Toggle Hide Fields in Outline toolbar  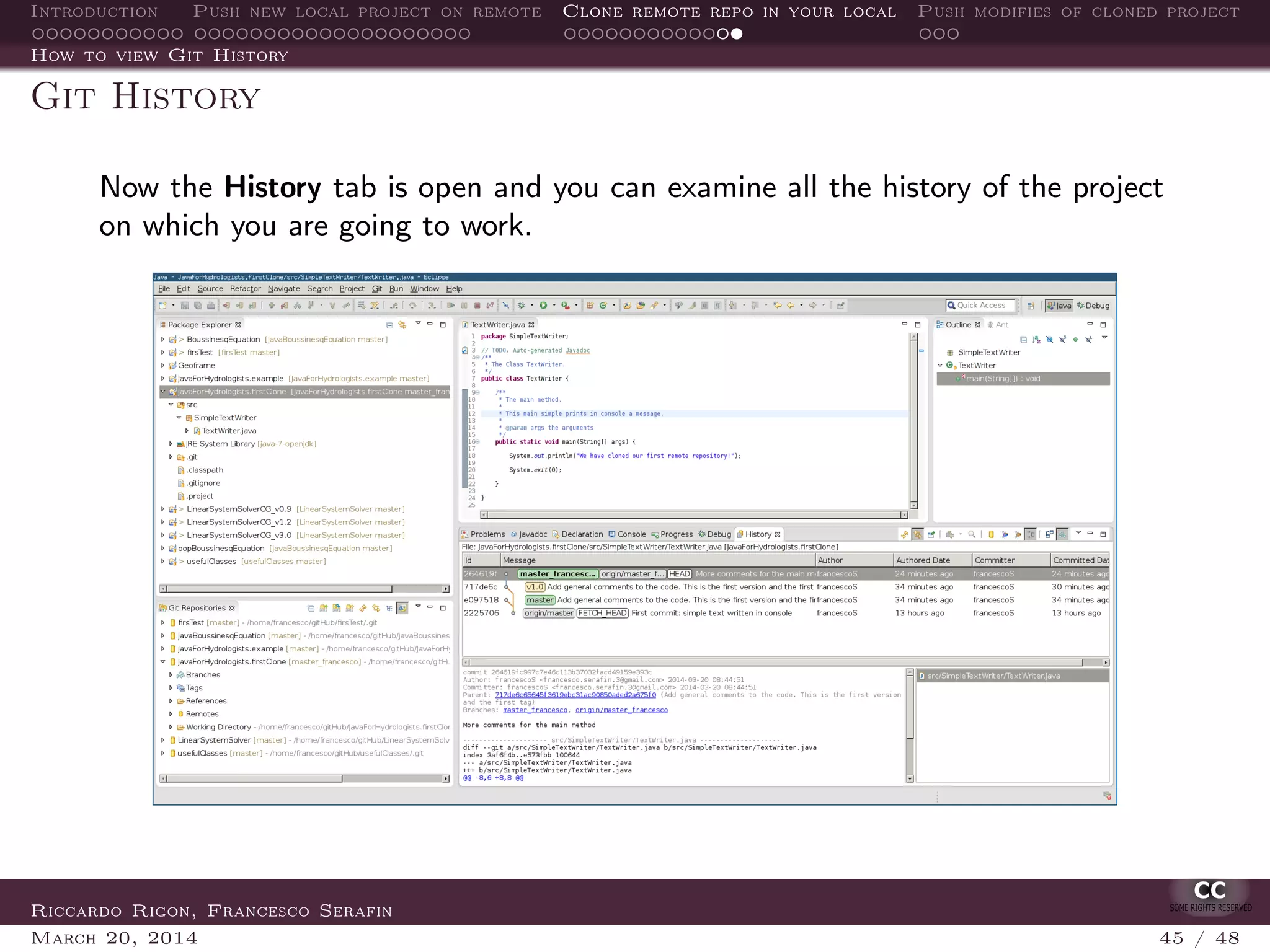[x=1049, y=340]
